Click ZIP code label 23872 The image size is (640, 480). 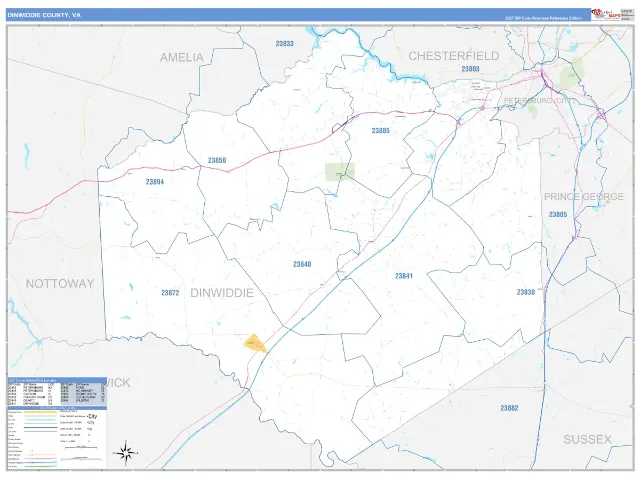tap(170, 293)
